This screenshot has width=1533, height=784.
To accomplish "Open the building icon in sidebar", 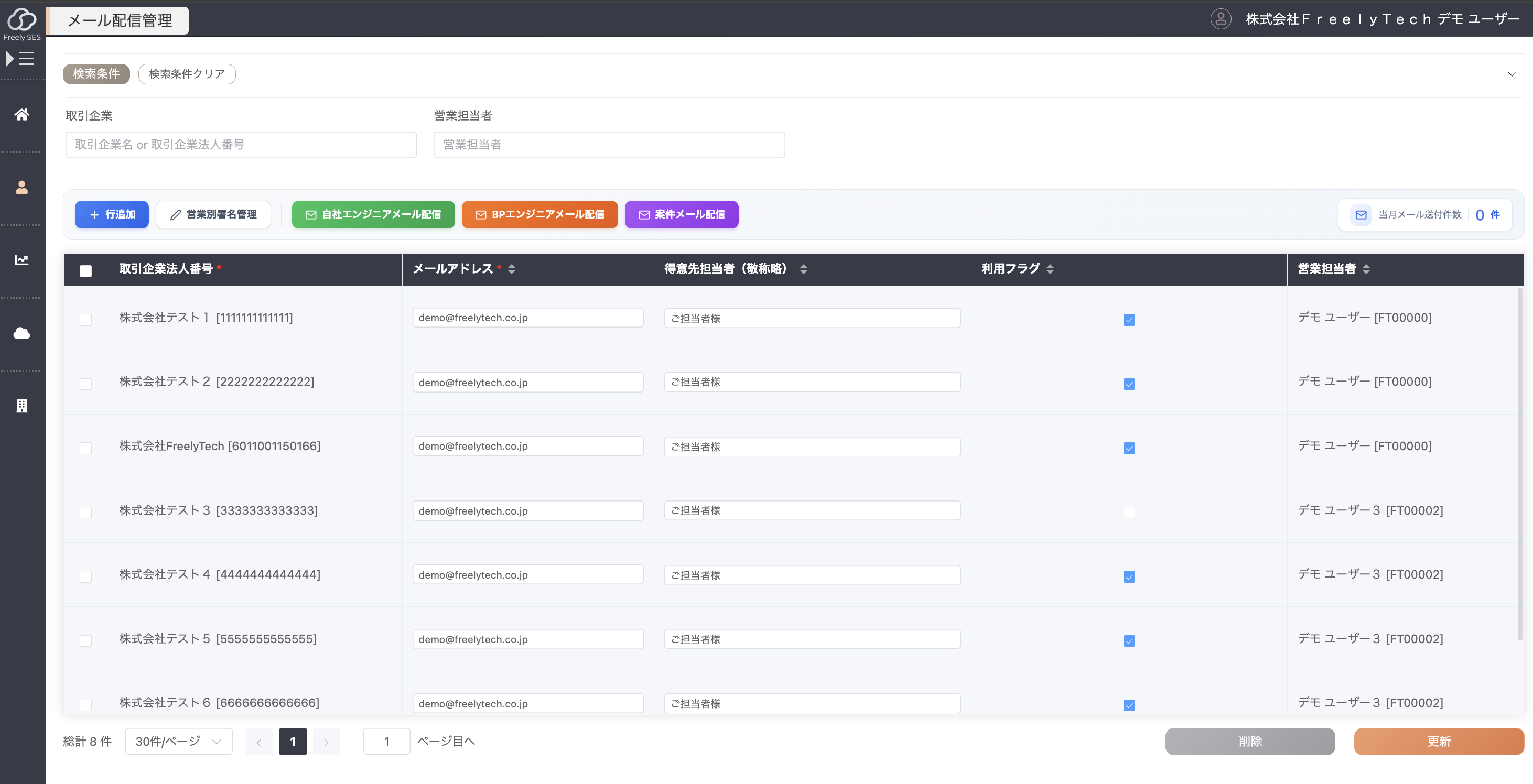I will click(x=22, y=406).
